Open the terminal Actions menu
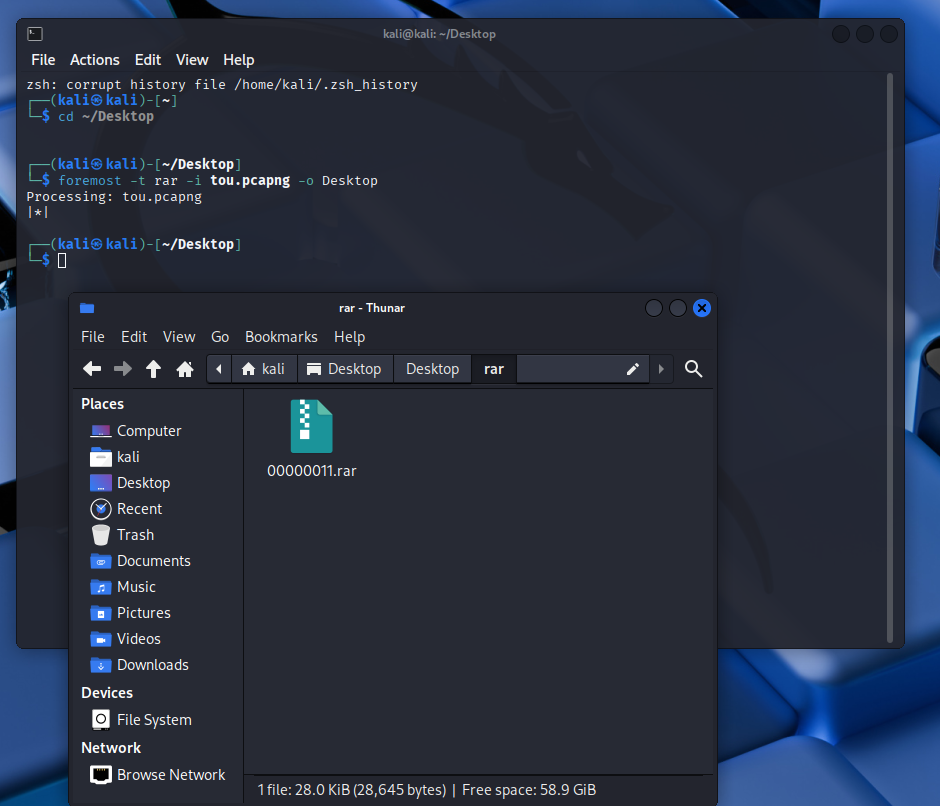The width and height of the screenshot is (940, 806). 95,60
